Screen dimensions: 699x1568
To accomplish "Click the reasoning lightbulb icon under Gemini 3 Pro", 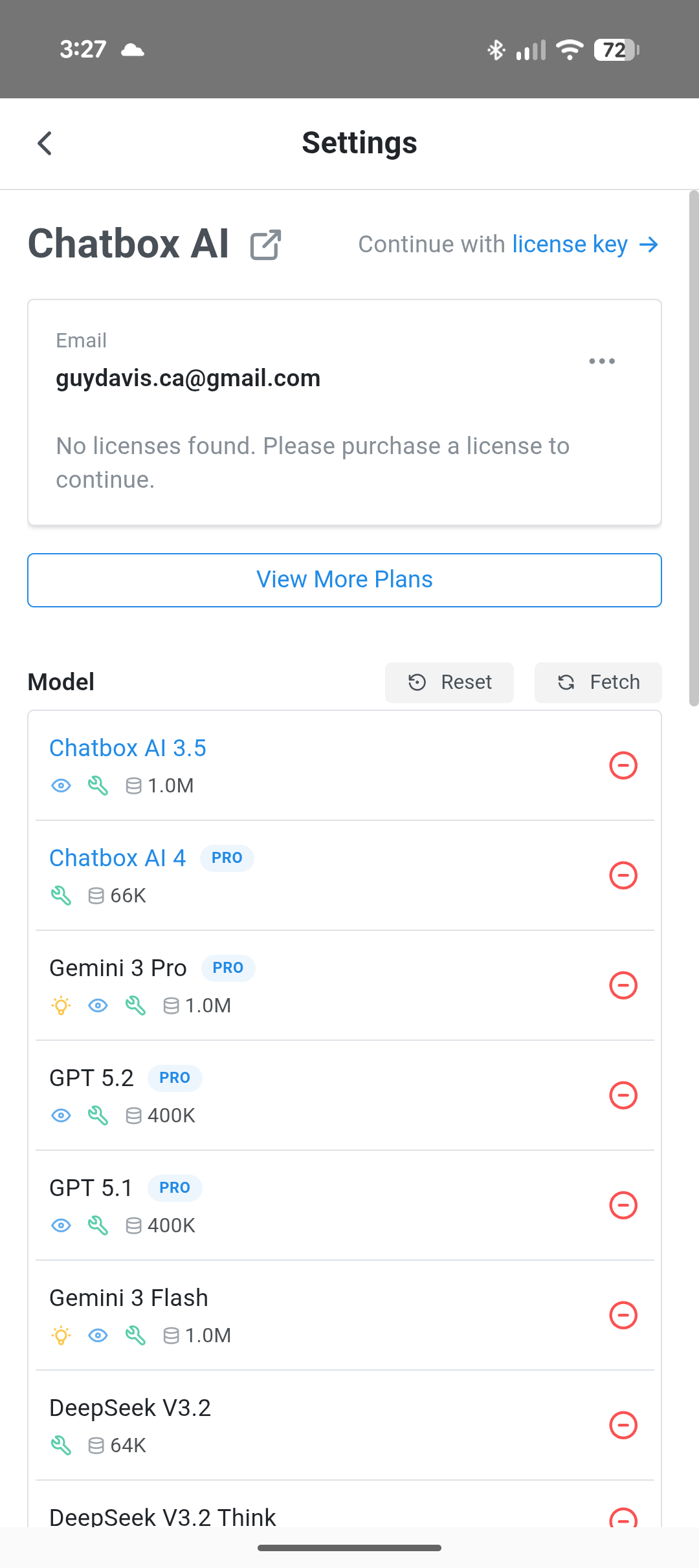I will point(61,1005).
